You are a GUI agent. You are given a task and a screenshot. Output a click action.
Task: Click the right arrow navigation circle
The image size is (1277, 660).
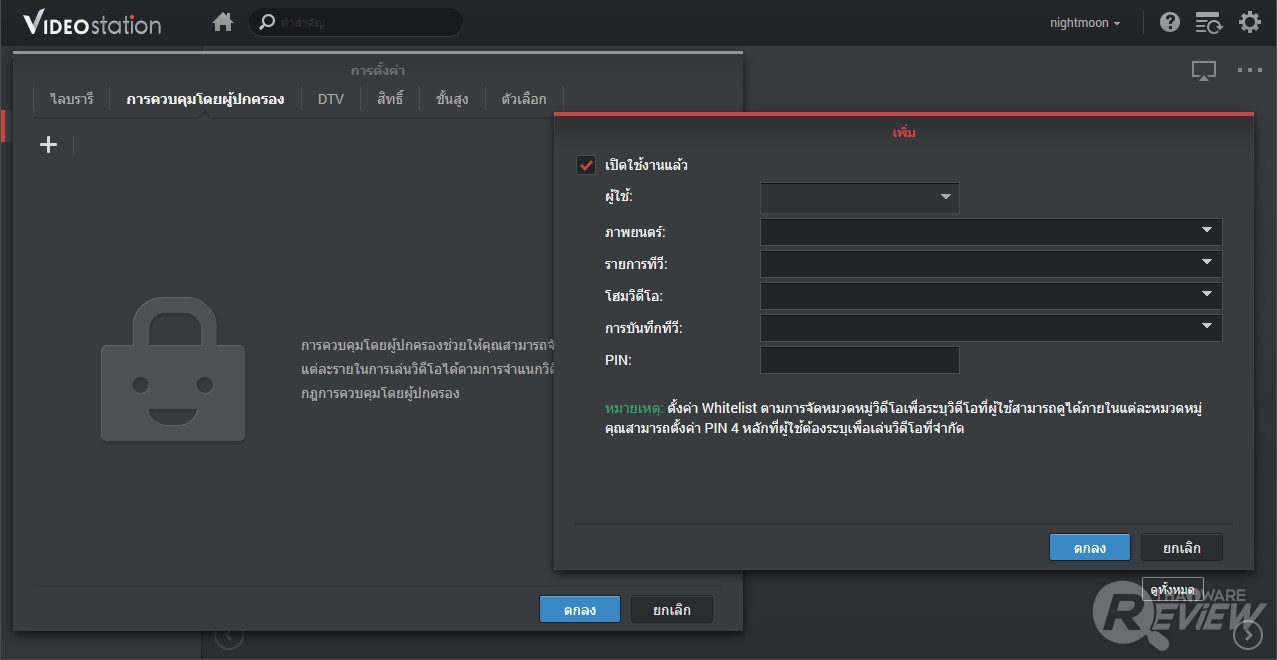click(1248, 635)
